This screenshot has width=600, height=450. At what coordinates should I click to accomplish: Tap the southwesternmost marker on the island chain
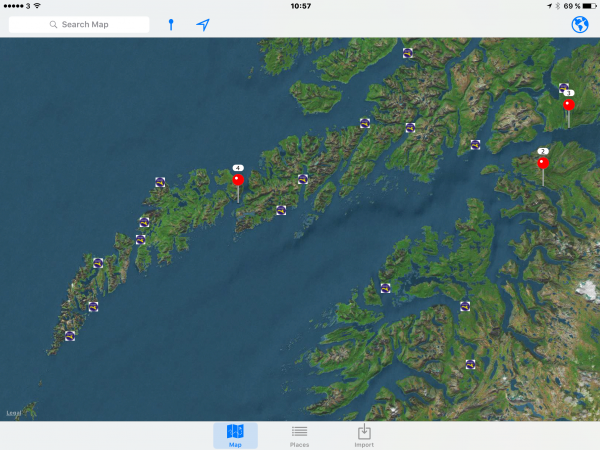coord(70,336)
